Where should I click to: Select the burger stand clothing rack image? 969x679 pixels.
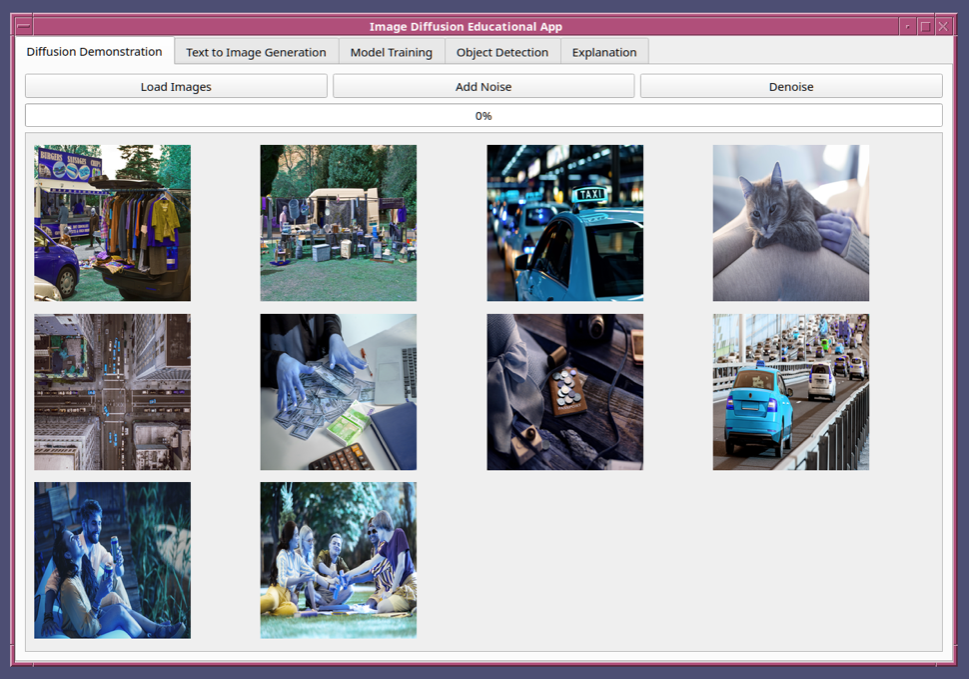pyautogui.click(x=112, y=223)
